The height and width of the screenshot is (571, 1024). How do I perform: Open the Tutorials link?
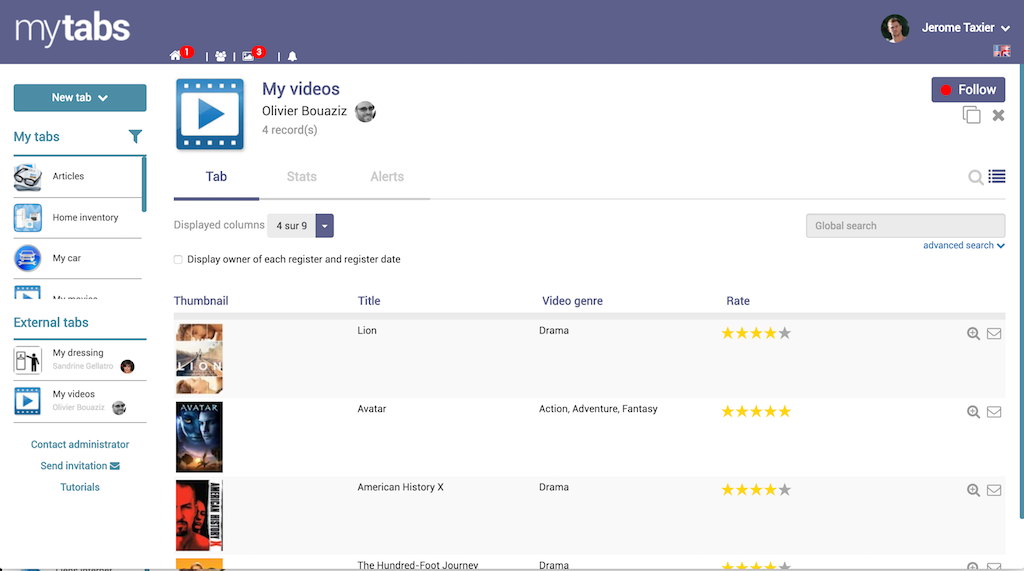80,487
